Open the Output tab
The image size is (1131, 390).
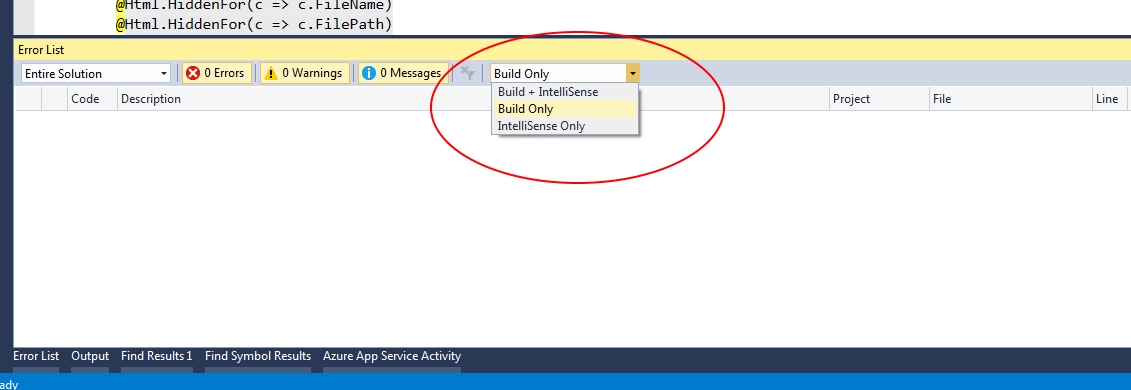coord(90,356)
